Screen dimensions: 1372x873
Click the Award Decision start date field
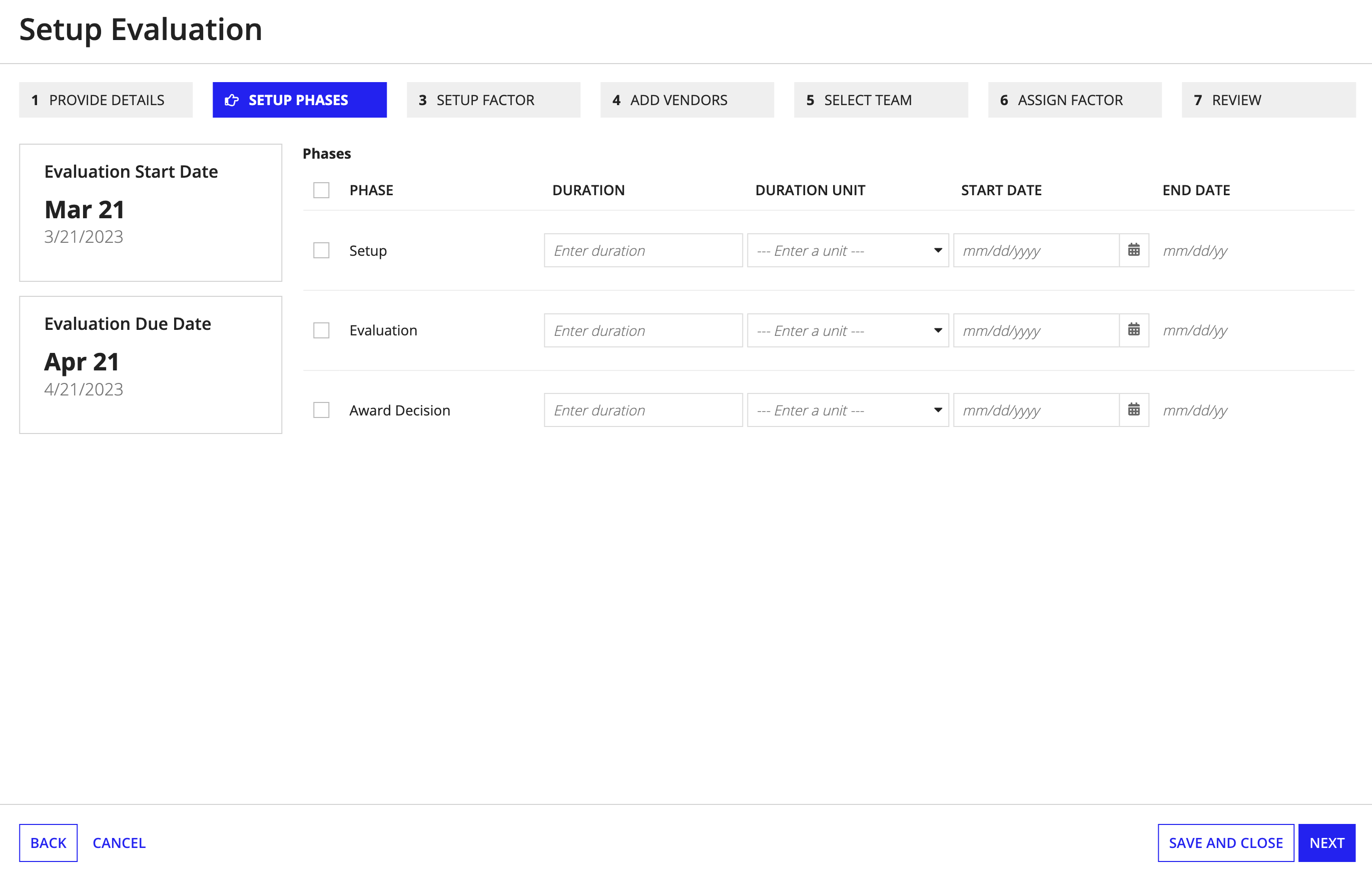click(1036, 409)
